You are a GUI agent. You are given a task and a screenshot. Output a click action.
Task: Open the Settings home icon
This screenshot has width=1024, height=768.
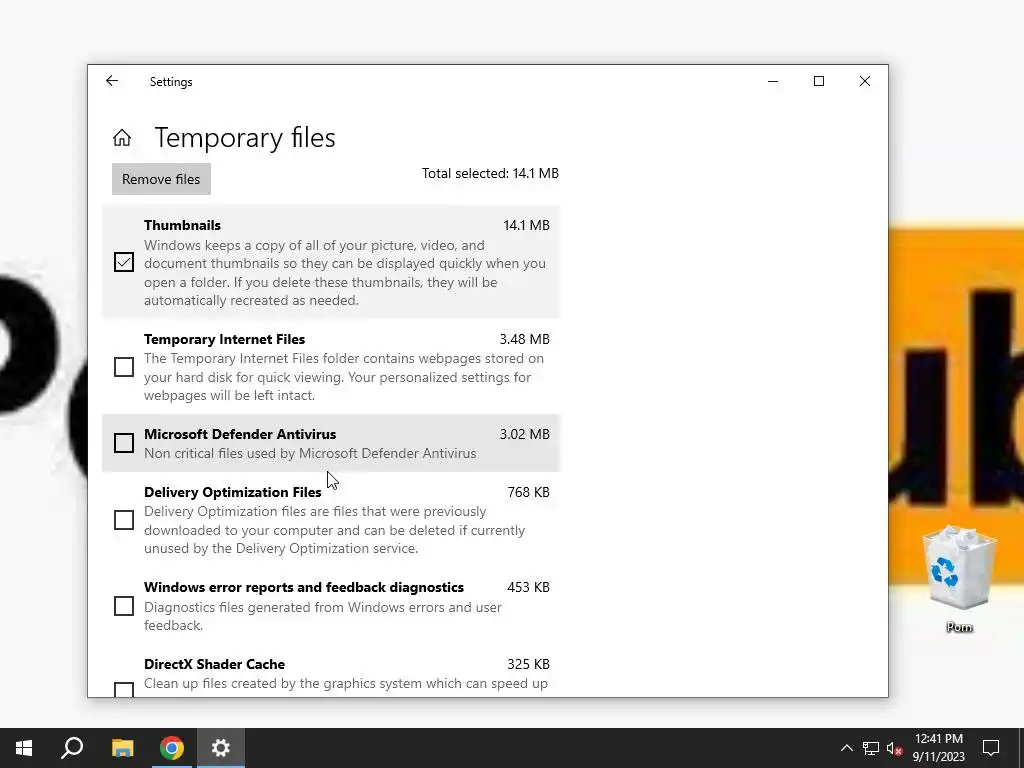coord(121,138)
